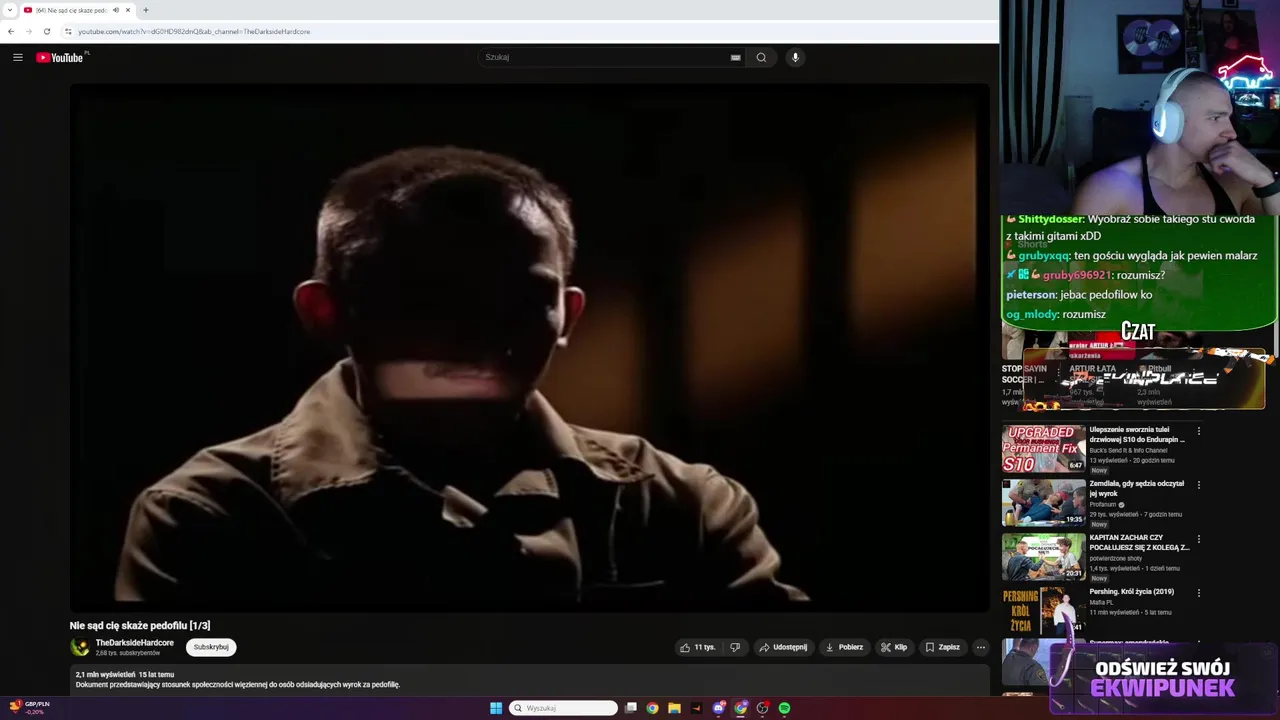
Task: Subscribe with the Subskrybuj button
Action: click(211, 647)
